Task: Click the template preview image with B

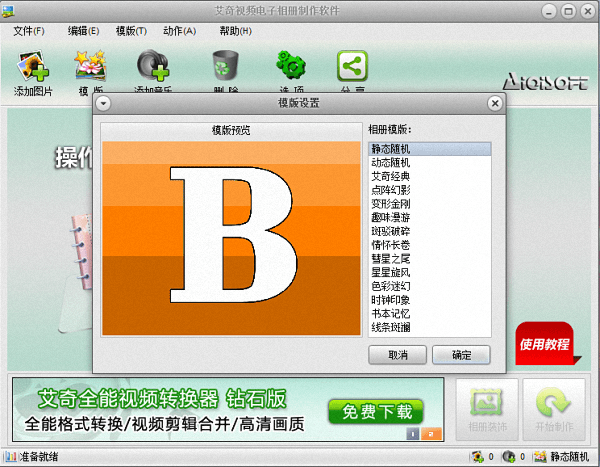Action: (232, 238)
